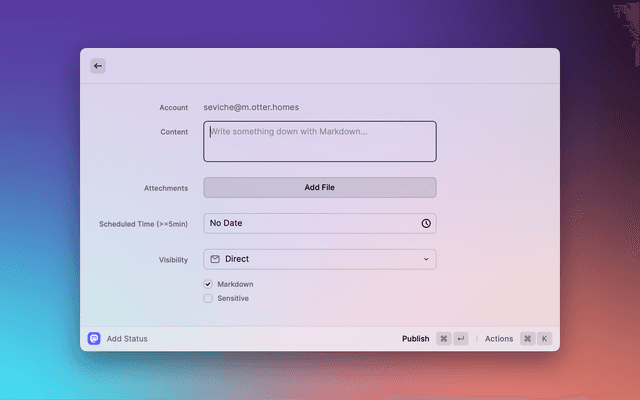640x400 pixels.
Task: Click the Add Status title
Action: click(127, 339)
